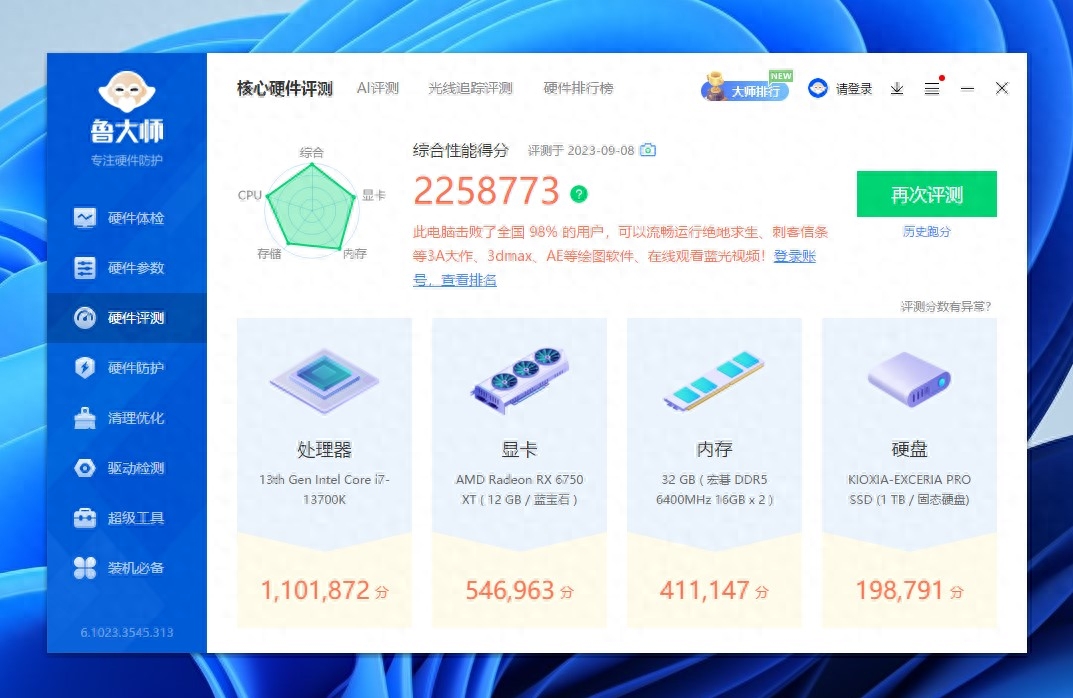Click the hard drive icon
The height and width of the screenshot is (698, 1073).
click(909, 379)
